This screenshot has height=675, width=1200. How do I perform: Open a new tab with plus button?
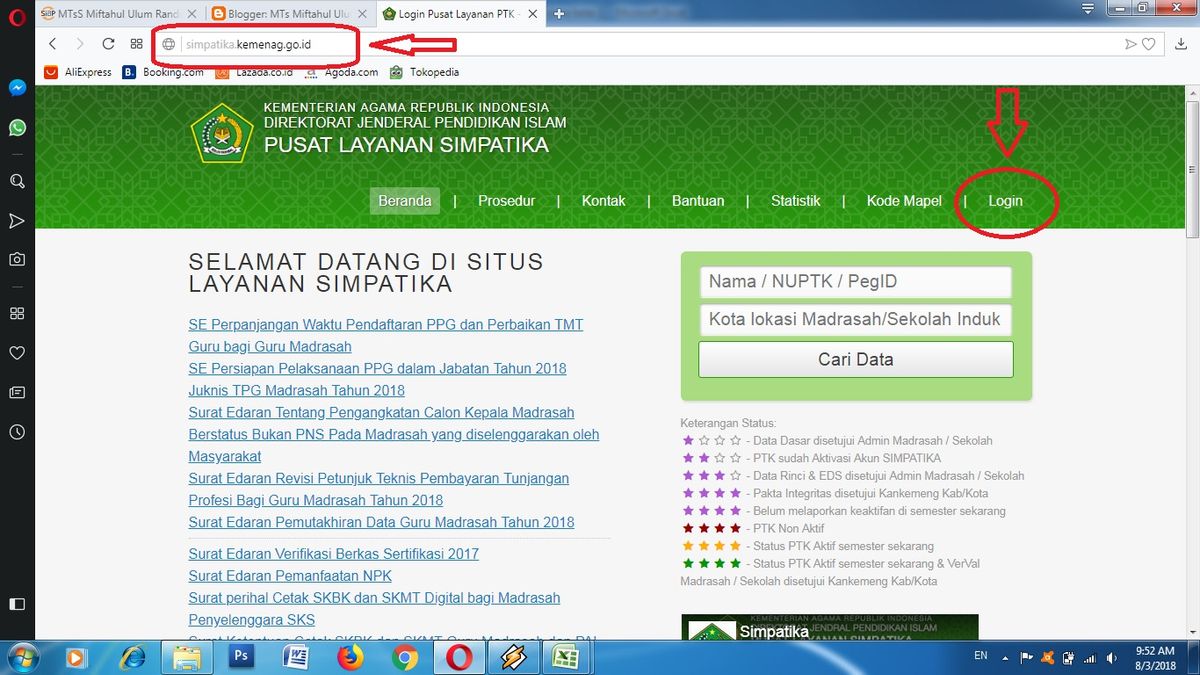559,14
